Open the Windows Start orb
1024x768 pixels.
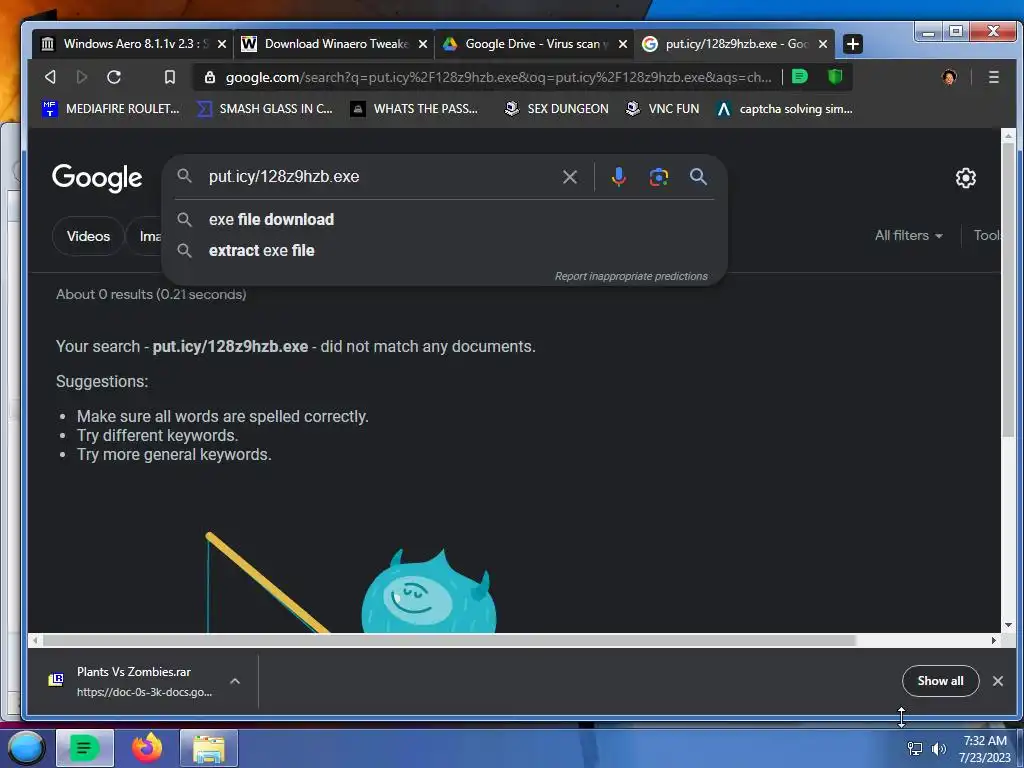(x=26, y=748)
